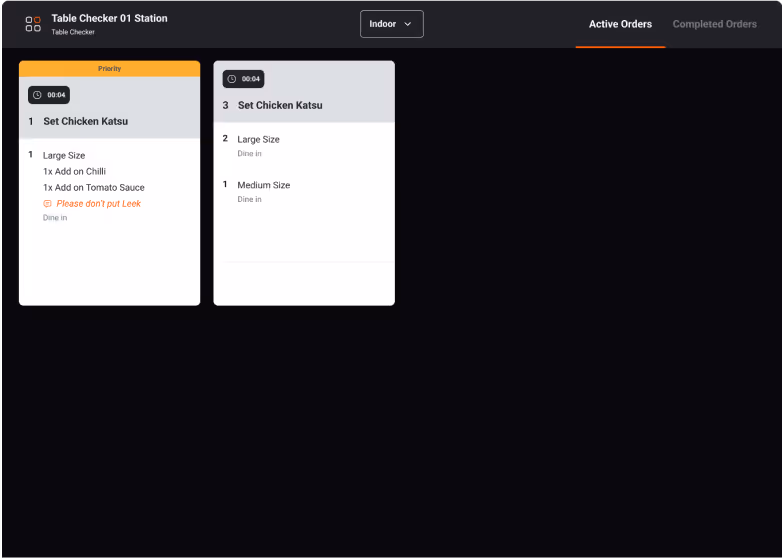
Task: Click the clock icon on the second order card
Action: (x=232, y=79)
